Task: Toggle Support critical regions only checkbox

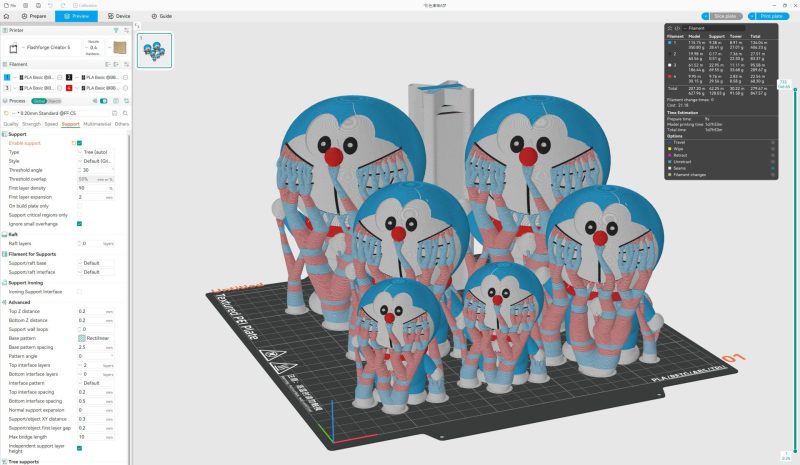Action: click(x=79, y=215)
